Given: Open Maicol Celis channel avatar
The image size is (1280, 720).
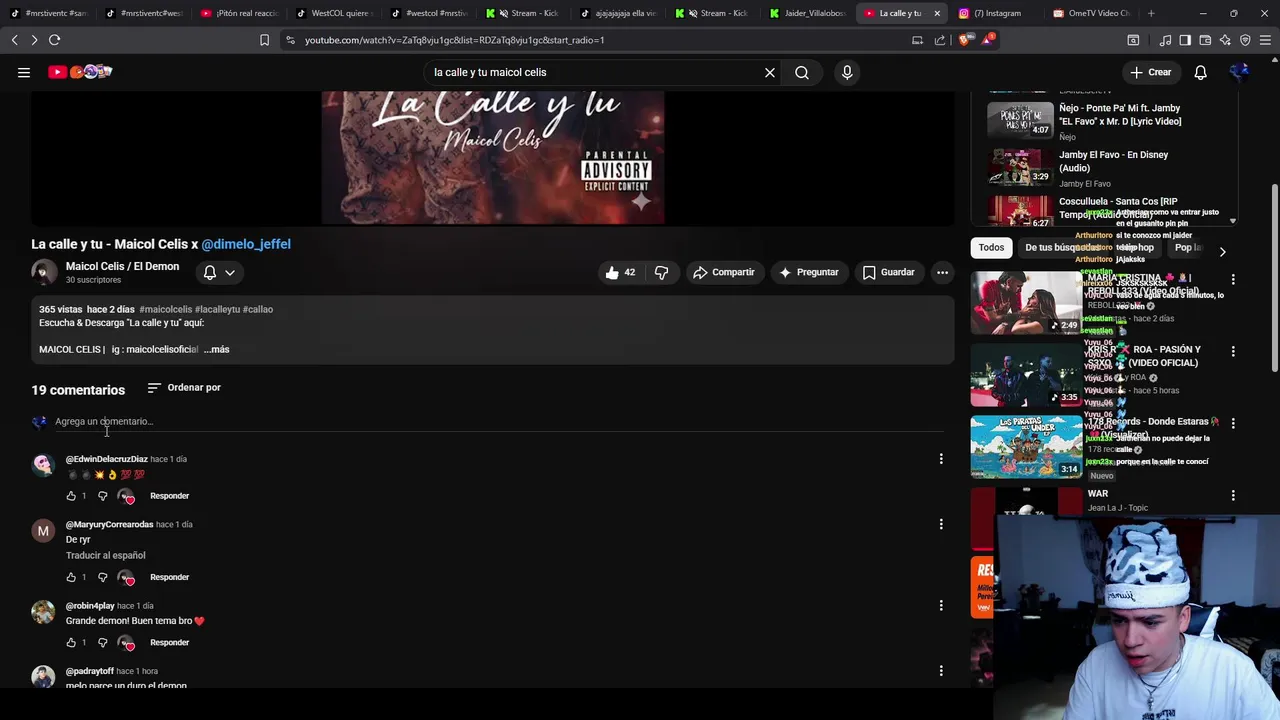Looking at the screenshot, I should coord(44,272).
